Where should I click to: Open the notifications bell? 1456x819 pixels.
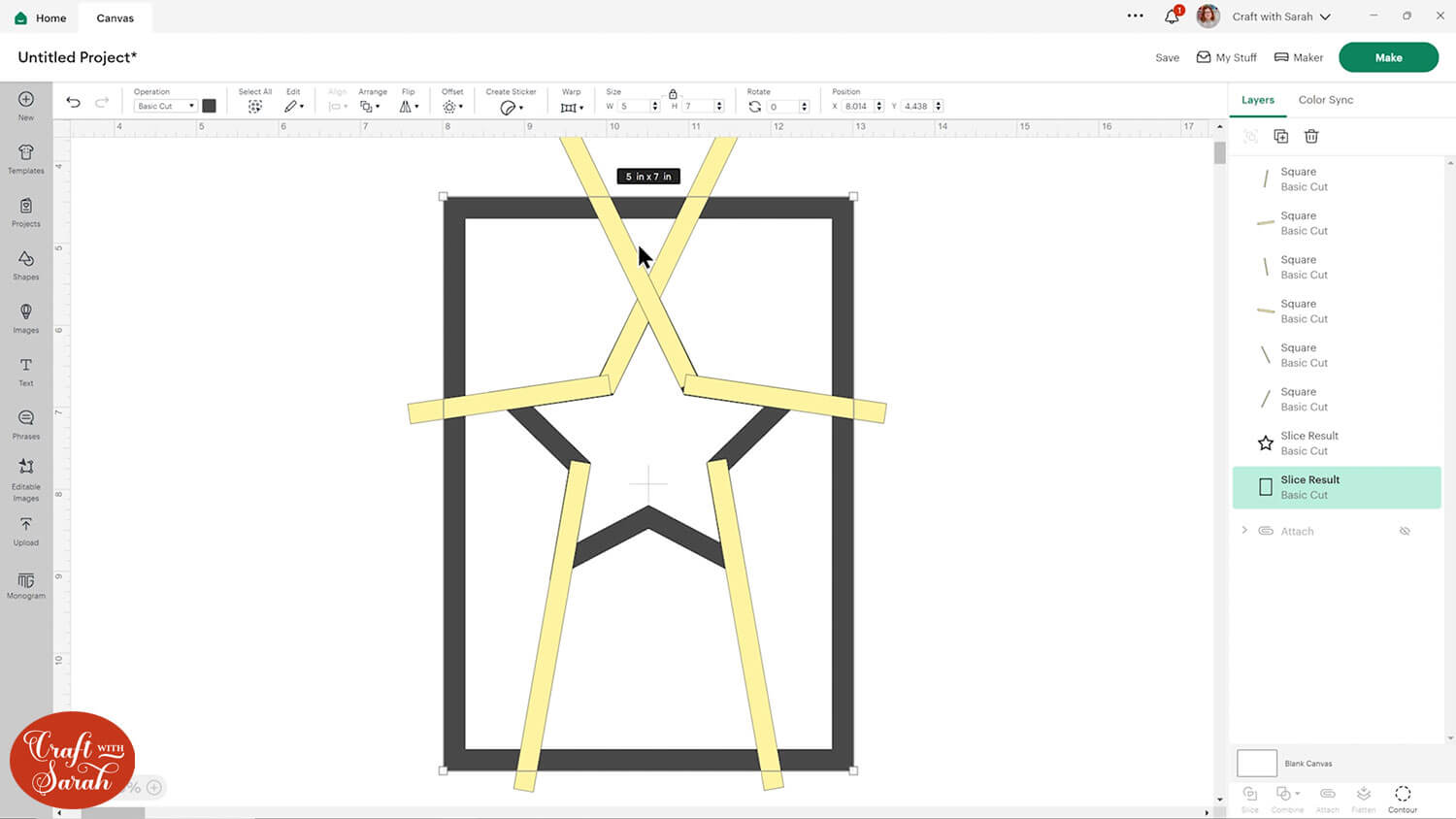[1172, 16]
